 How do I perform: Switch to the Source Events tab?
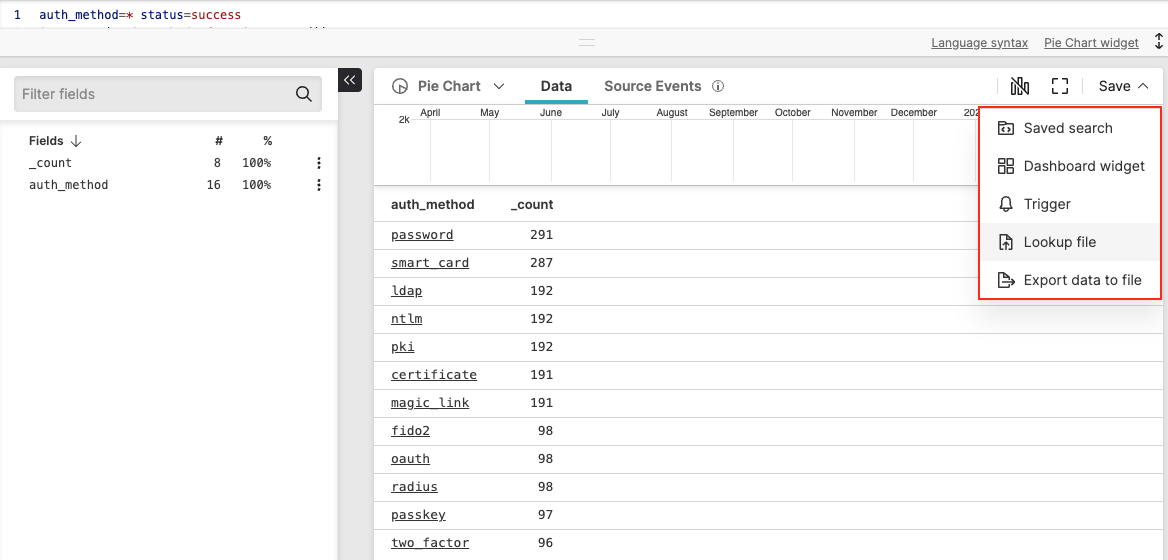pyautogui.click(x=652, y=86)
